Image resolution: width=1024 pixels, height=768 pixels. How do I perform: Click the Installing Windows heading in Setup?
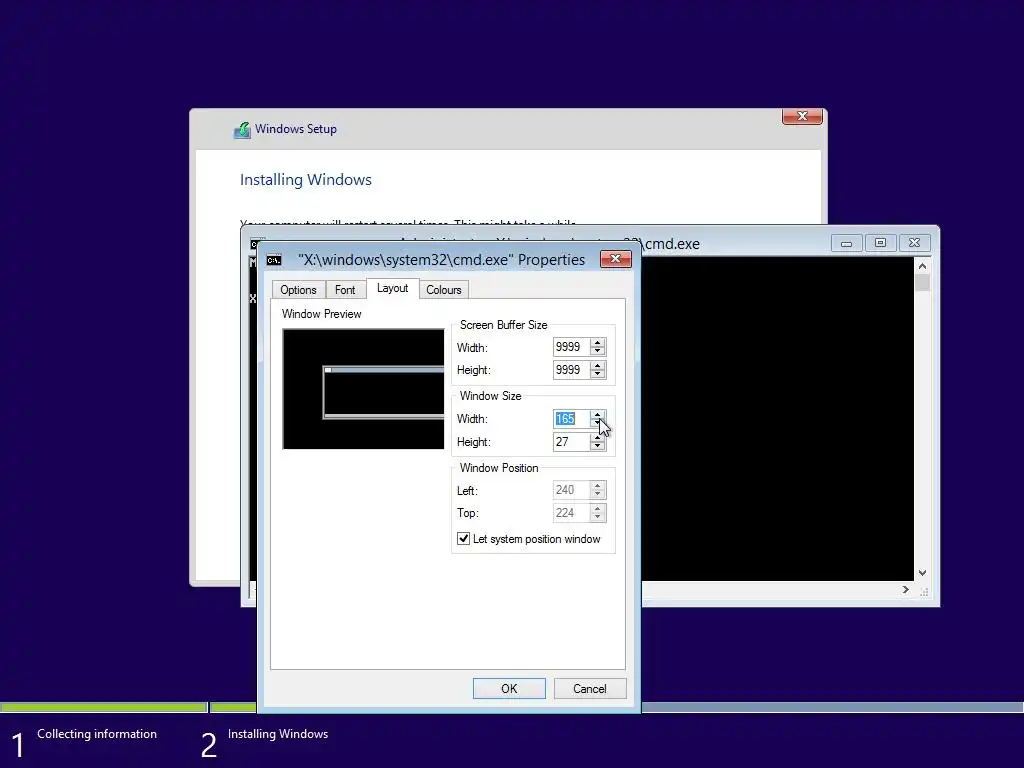306,180
